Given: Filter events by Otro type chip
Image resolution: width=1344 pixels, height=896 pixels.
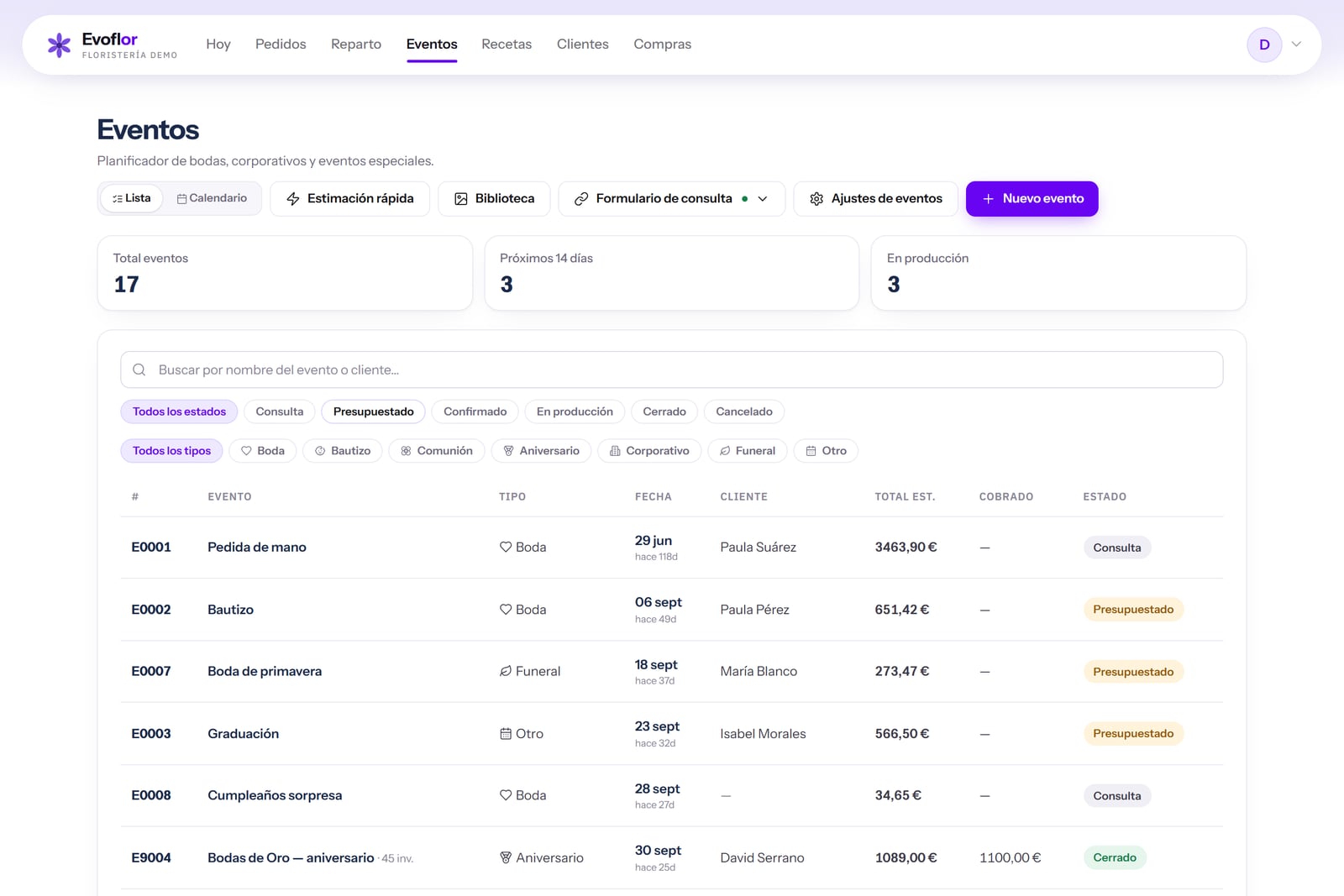Looking at the screenshot, I should click(x=826, y=451).
